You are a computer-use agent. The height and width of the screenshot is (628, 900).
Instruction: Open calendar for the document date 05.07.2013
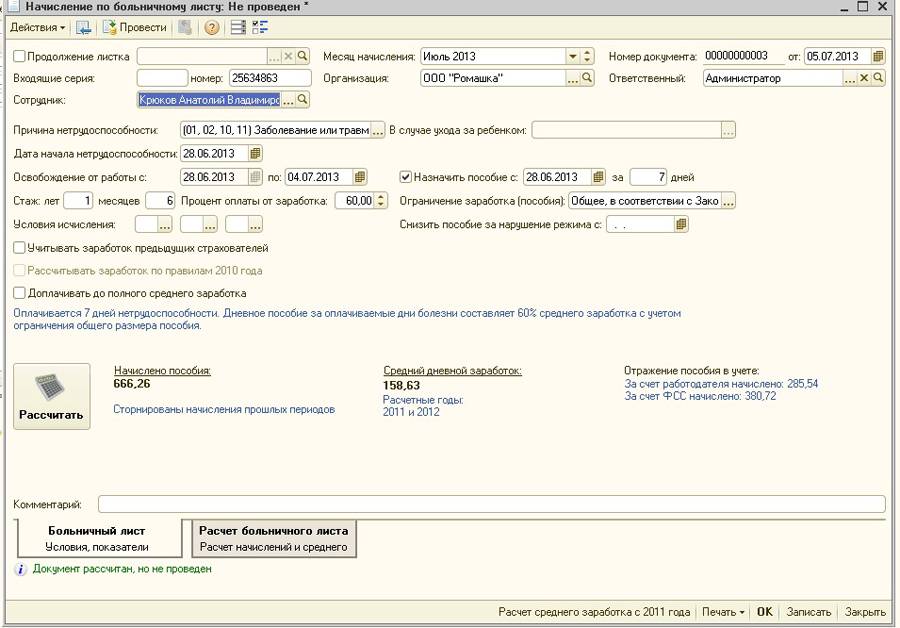tap(878, 56)
